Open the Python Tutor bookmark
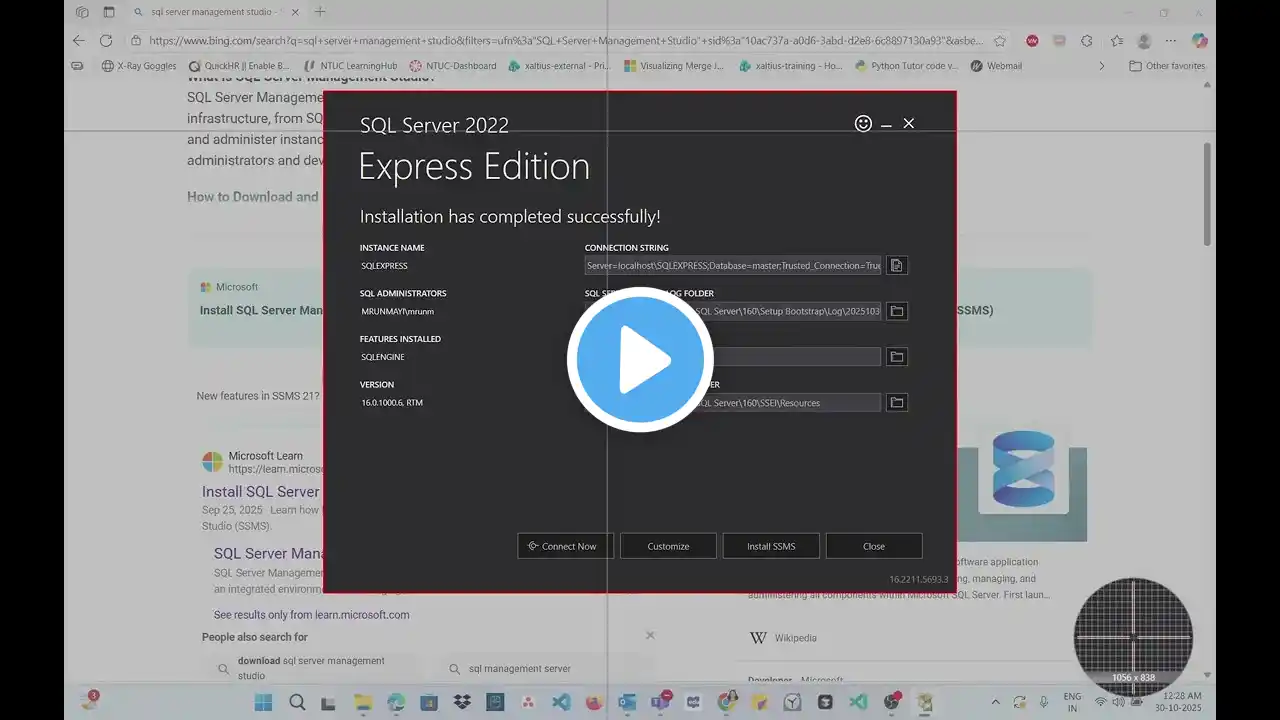 tap(907, 66)
